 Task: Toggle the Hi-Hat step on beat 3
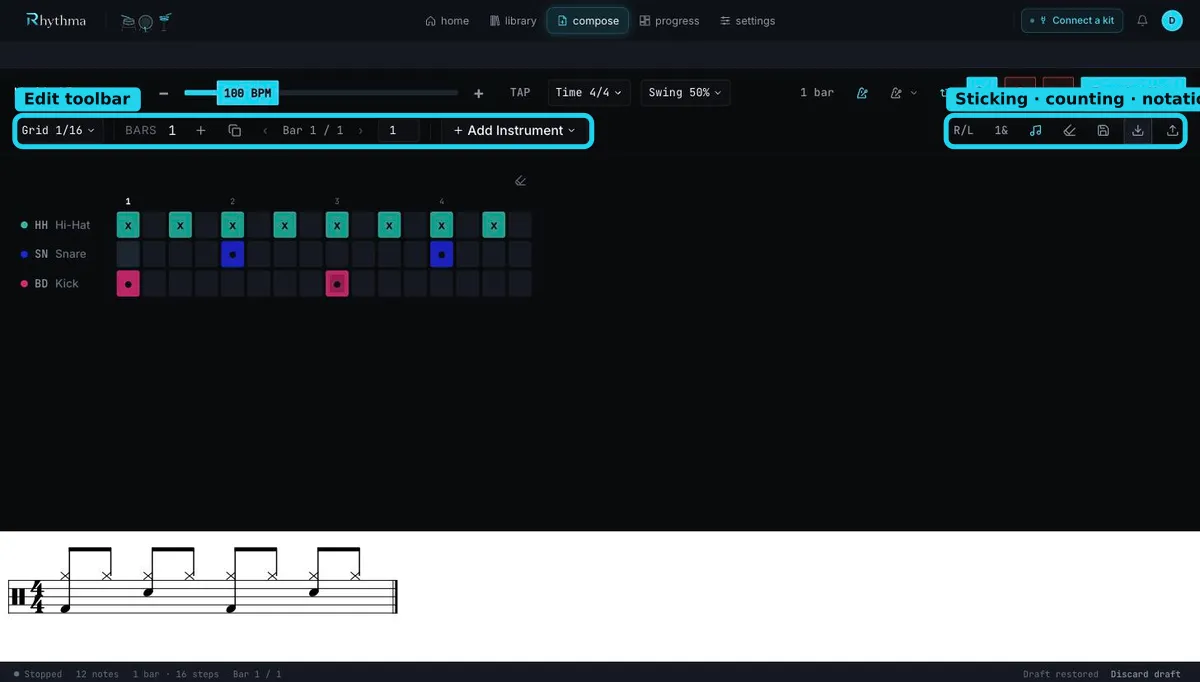pos(337,225)
